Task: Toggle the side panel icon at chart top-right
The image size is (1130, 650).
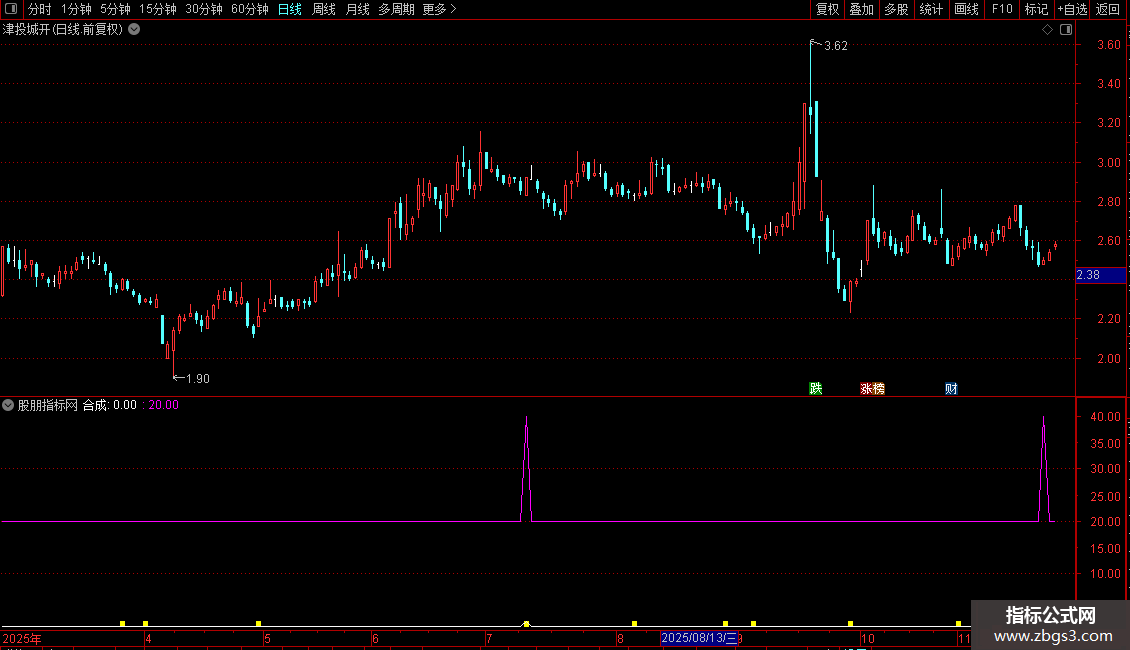Action: coord(1066,30)
